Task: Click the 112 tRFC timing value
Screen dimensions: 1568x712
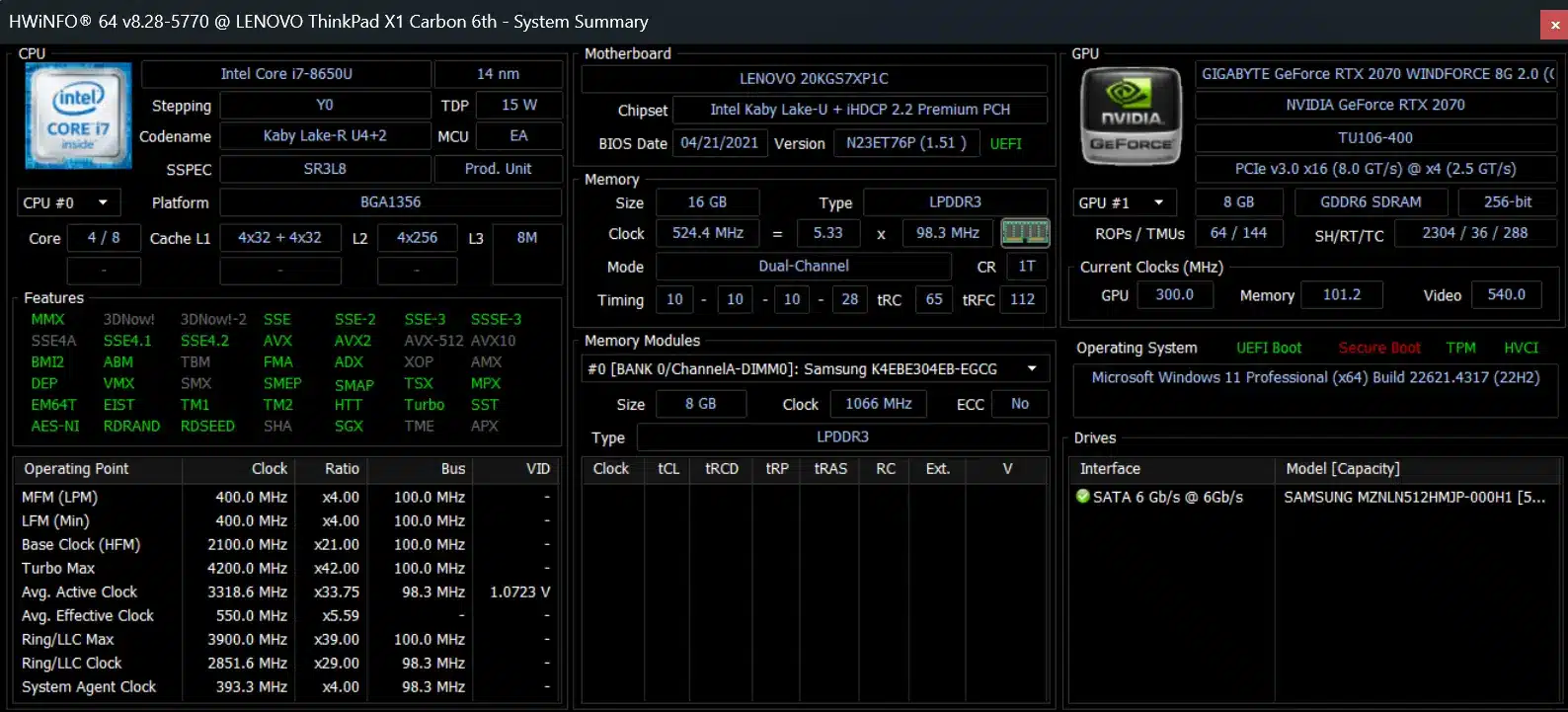Action: point(1023,299)
